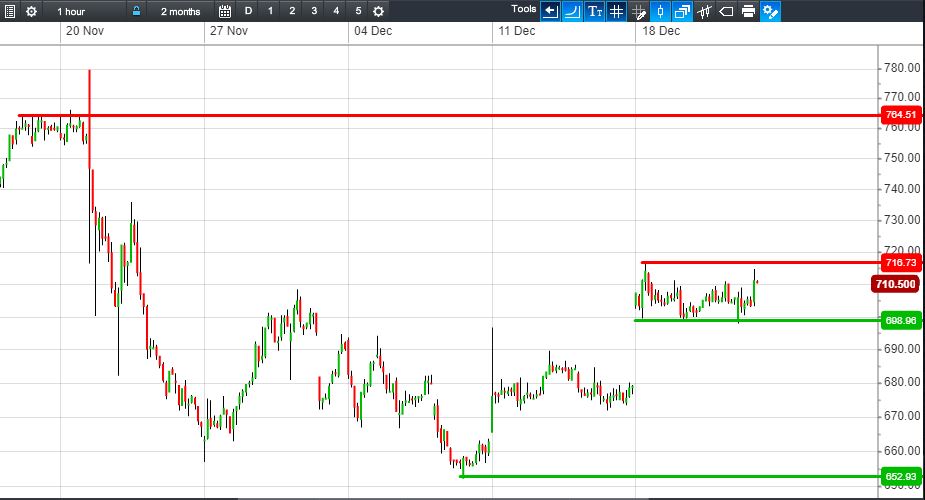Click the 670.00 price axis value

pyautogui.click(x=902, y=416)
